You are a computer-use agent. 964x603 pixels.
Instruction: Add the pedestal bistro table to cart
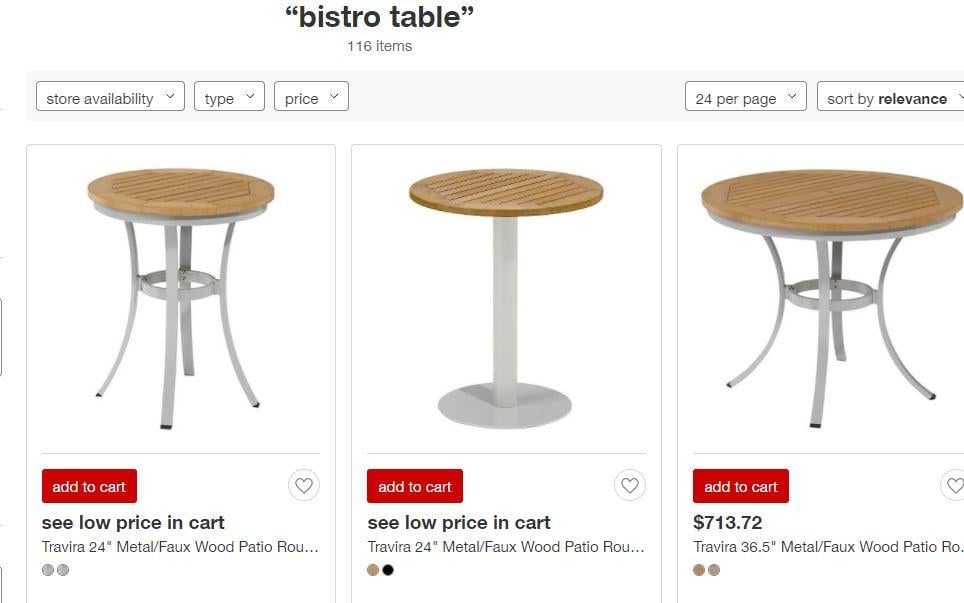414,486
